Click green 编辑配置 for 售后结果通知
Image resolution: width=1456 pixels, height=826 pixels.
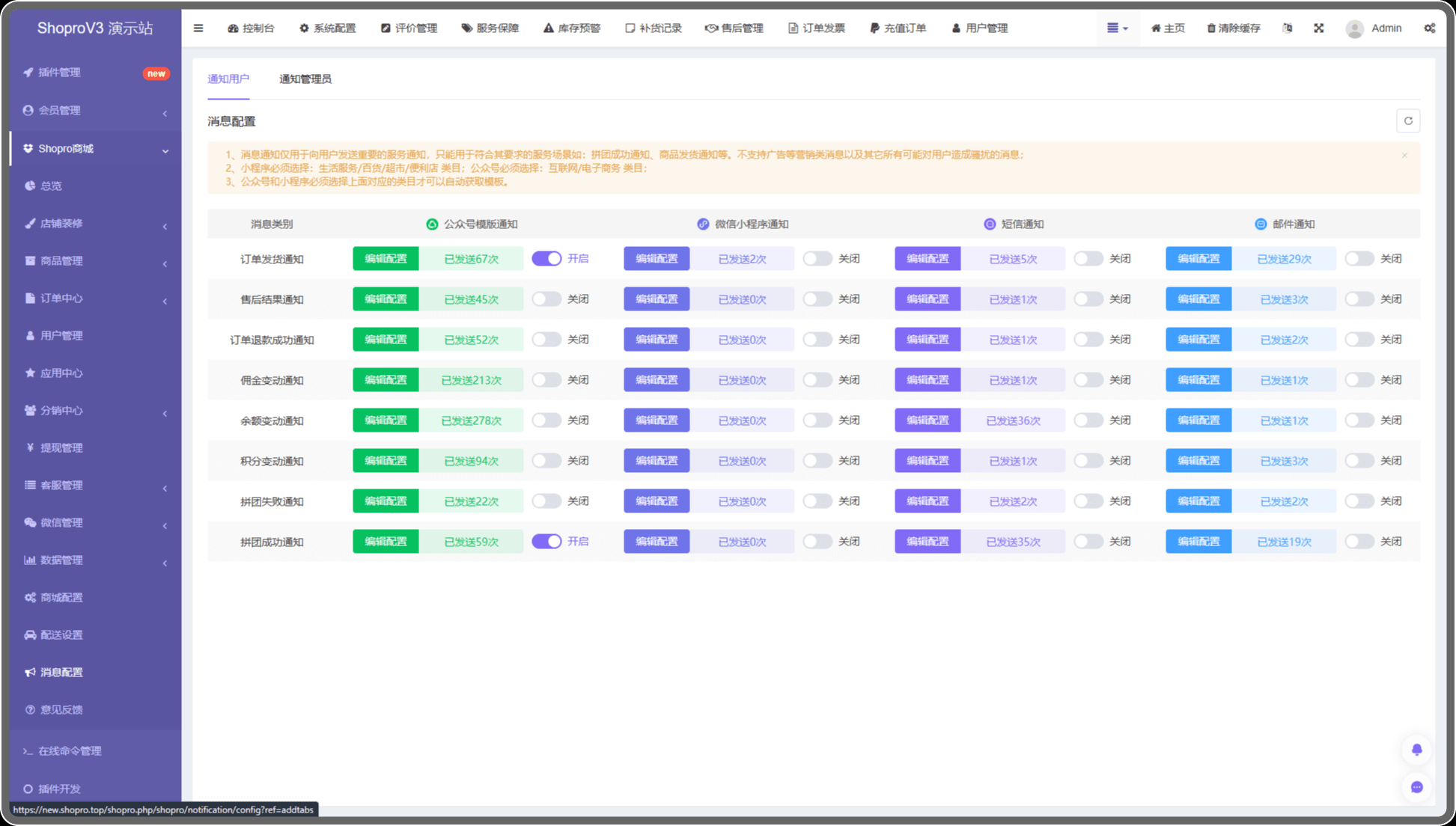(386, 299)
